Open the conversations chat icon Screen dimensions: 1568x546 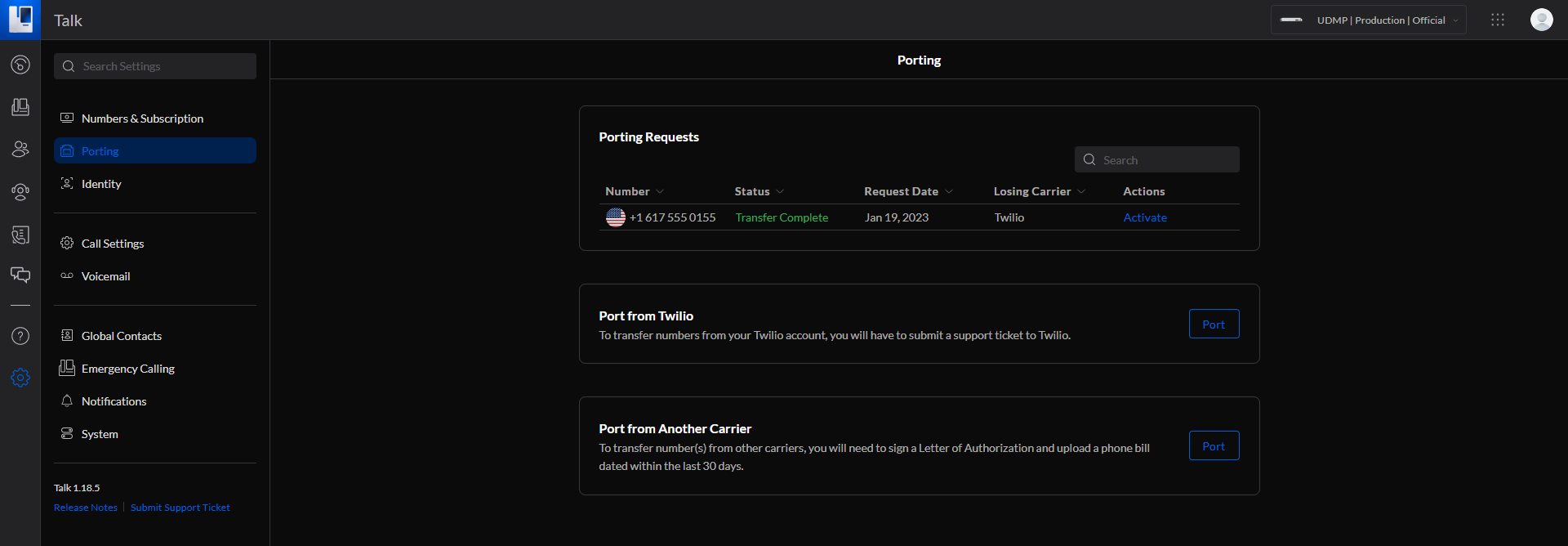(20, 275)
